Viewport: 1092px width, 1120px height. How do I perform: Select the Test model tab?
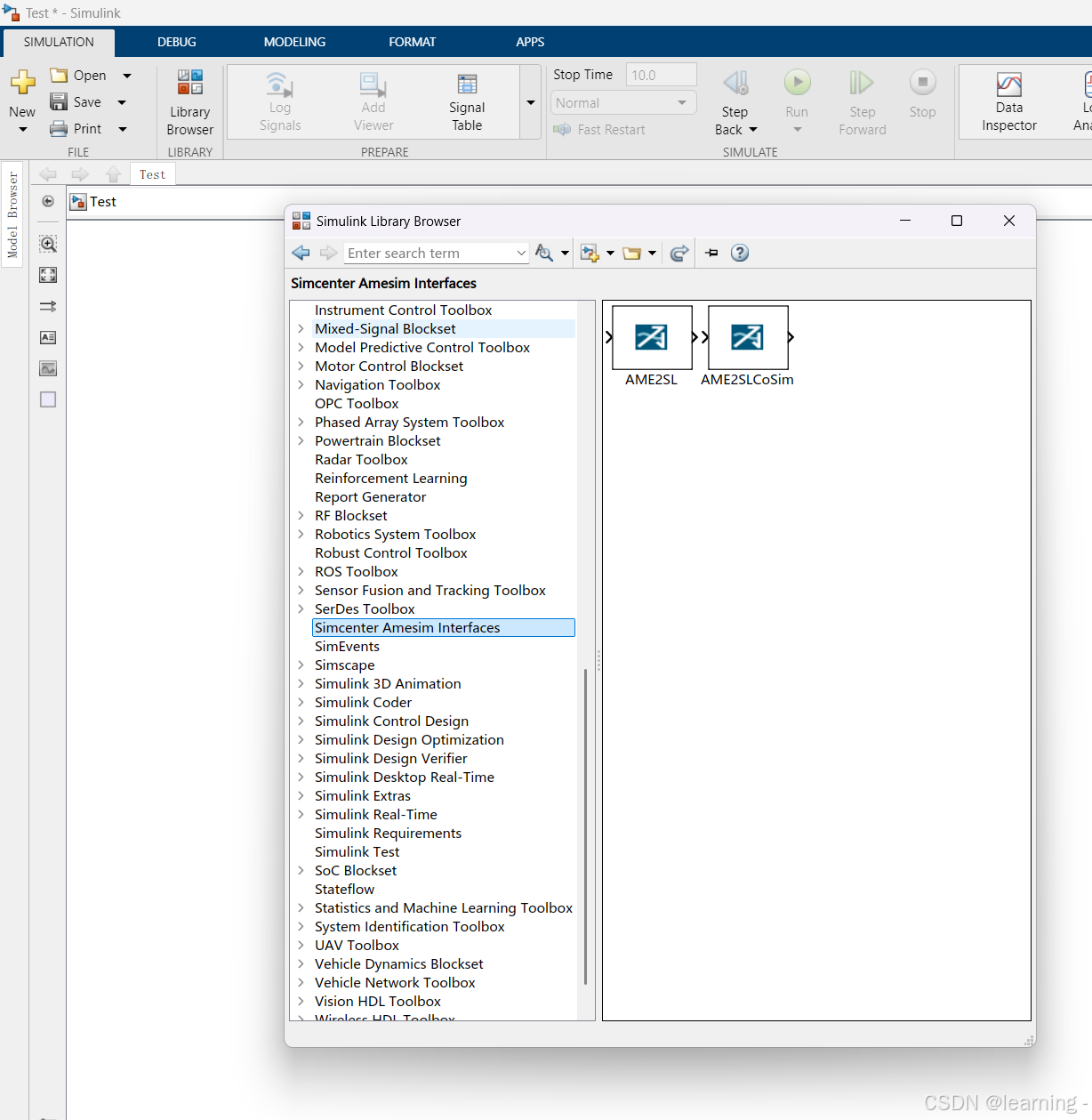point(152,174)
